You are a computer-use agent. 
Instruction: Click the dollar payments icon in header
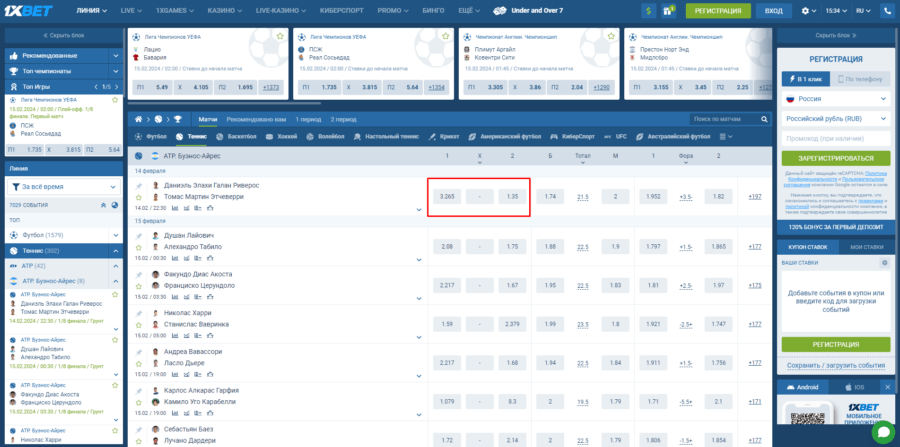649,11
